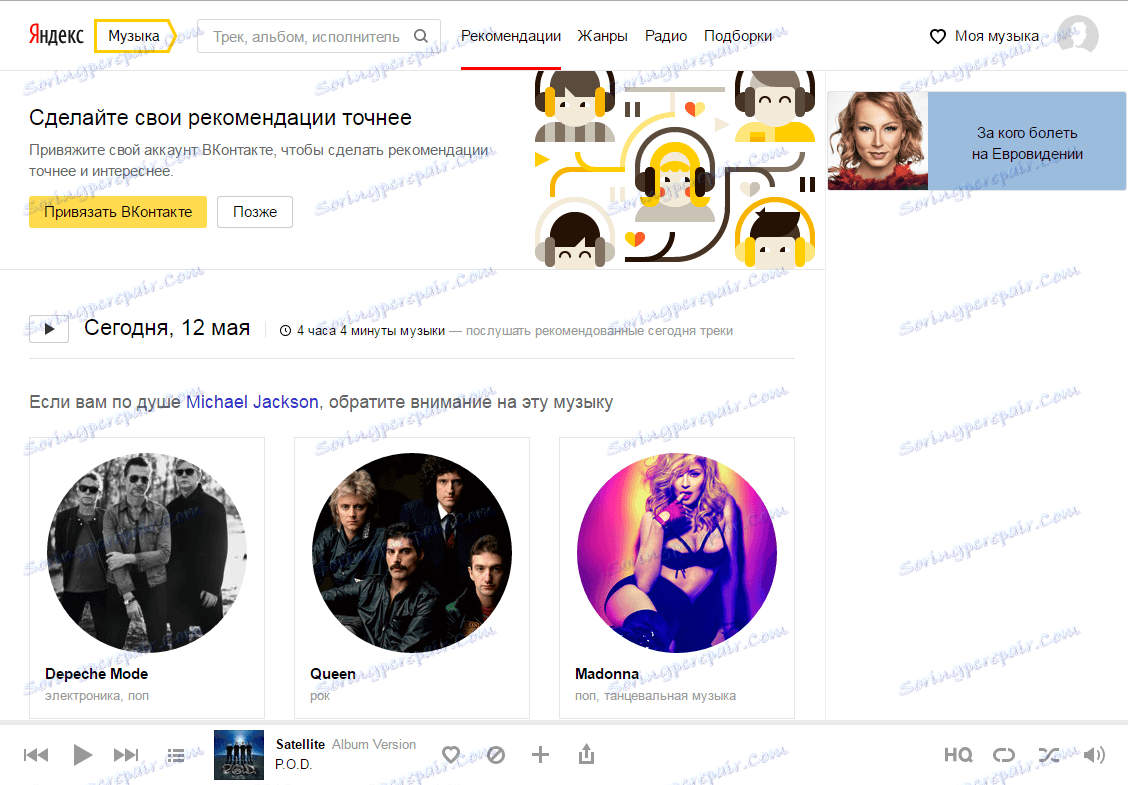Dislike the track with the ban icon

pyautogui.click(x=496, y=755)
